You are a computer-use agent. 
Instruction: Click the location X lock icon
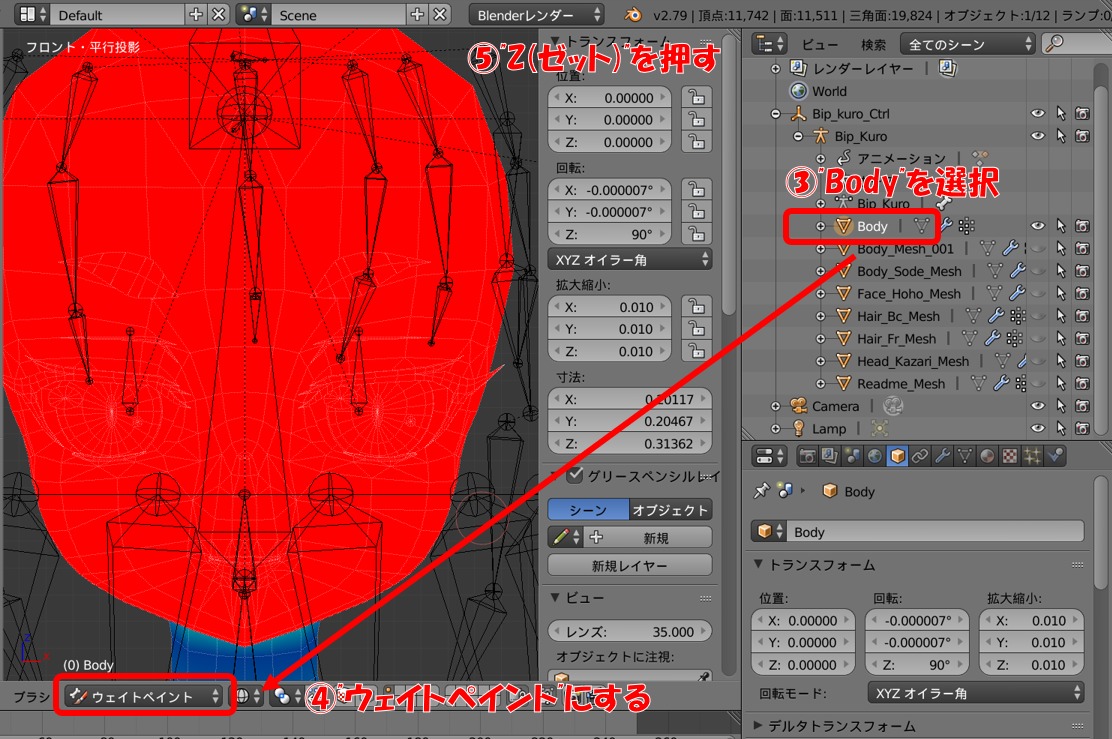click(x=696, y=98)
